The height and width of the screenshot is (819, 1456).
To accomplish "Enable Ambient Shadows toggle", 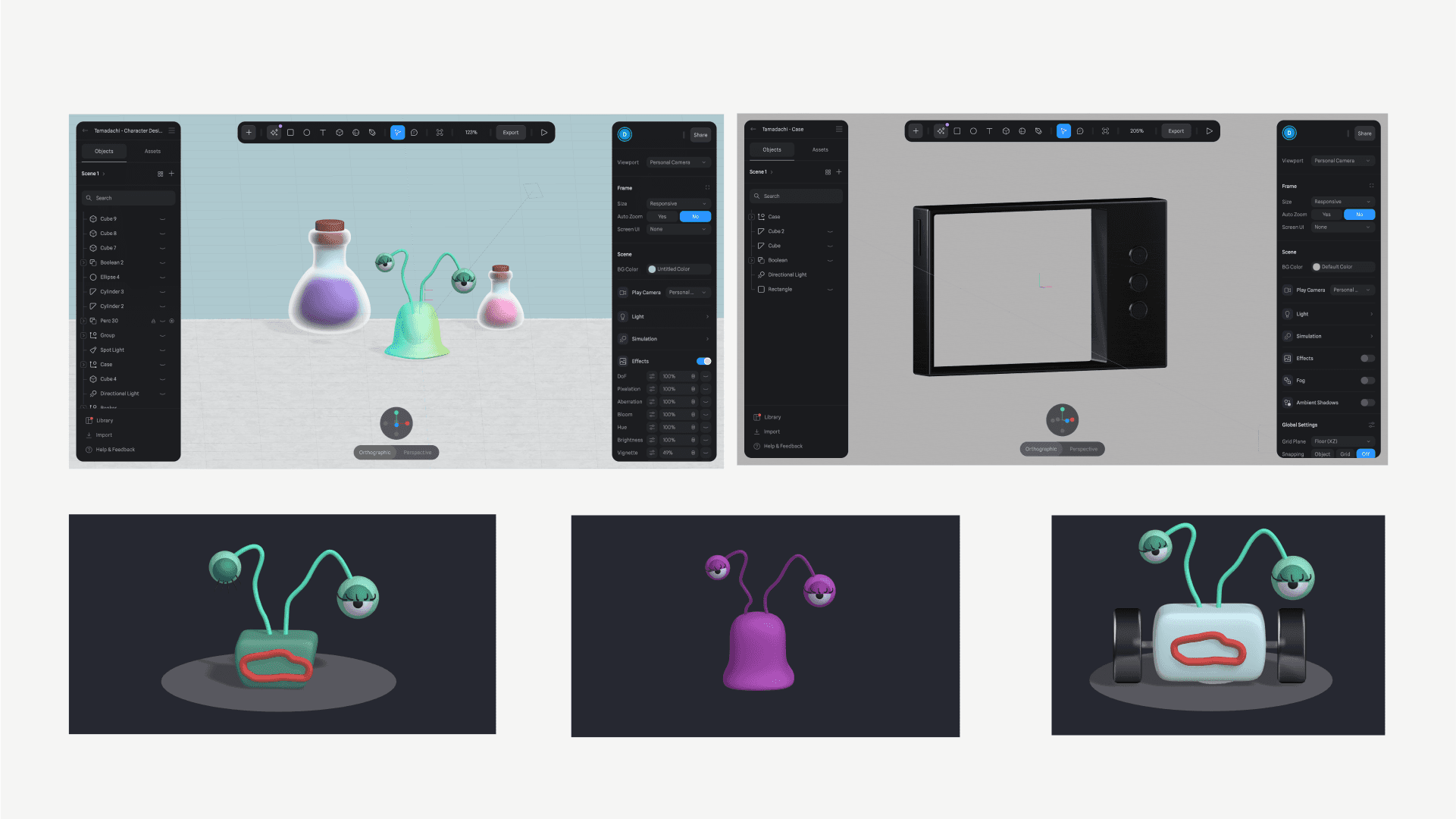I will (x=1367, y=403).
